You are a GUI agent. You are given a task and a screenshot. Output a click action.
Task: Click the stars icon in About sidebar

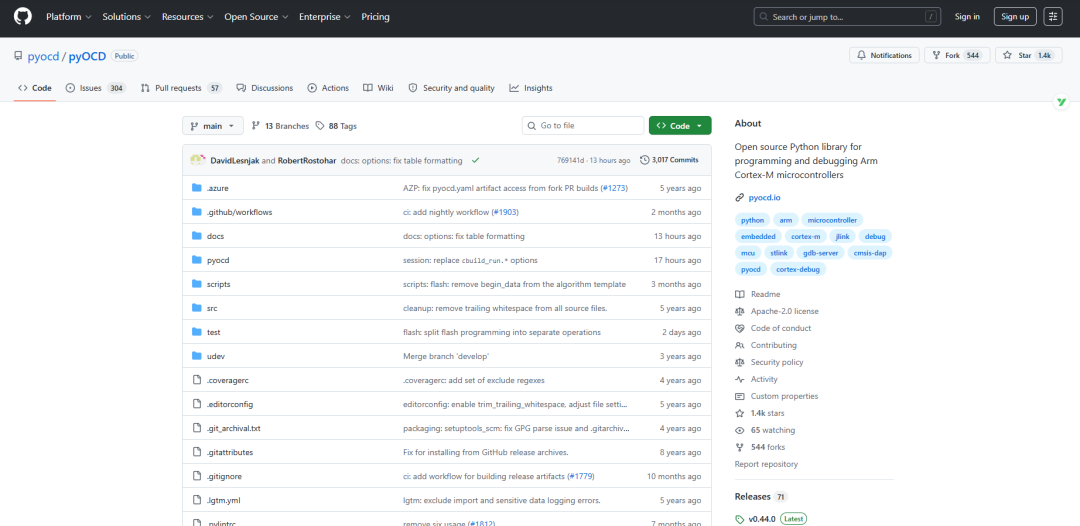[740, 413]
